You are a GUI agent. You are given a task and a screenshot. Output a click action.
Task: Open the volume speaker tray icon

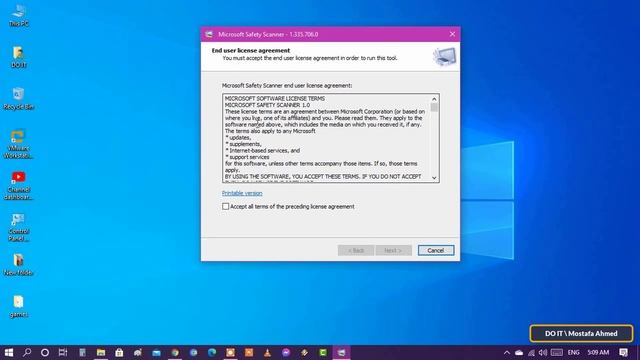point(542,353)
